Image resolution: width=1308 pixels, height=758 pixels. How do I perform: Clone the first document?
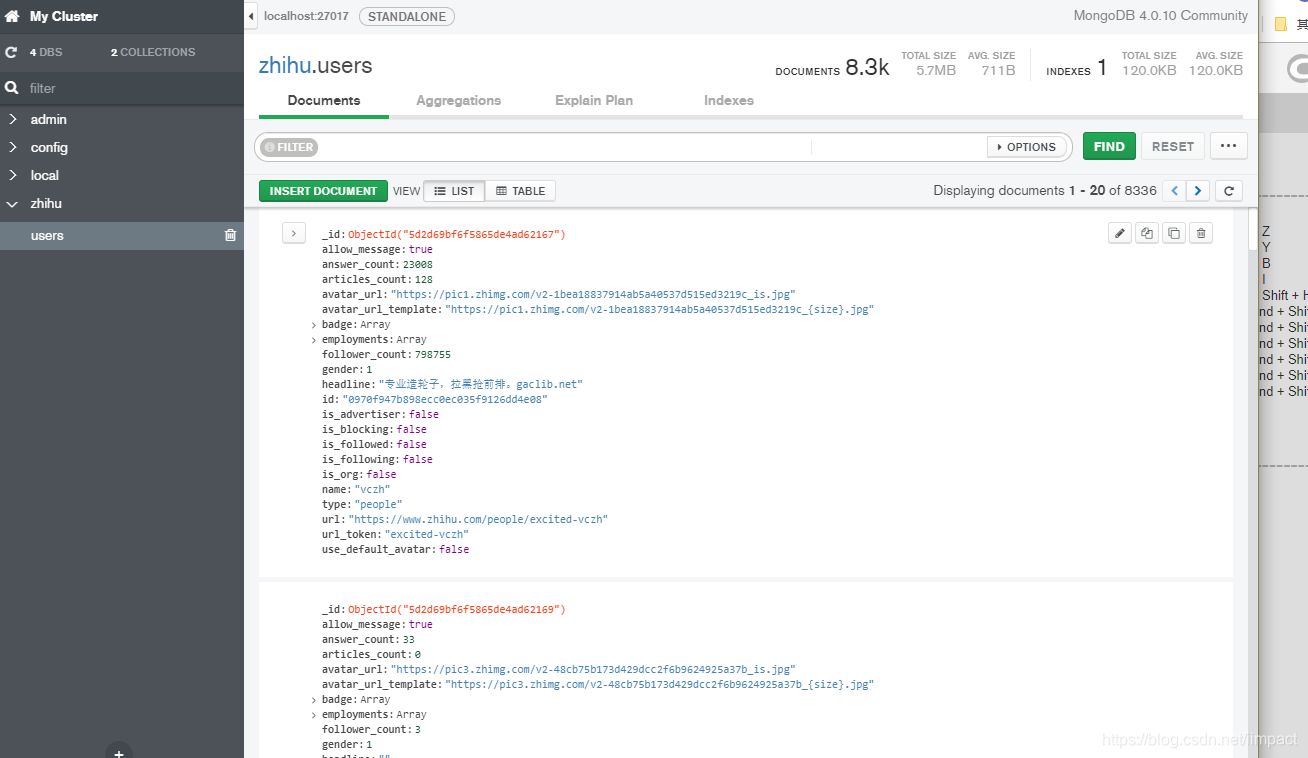(1174, 233)
